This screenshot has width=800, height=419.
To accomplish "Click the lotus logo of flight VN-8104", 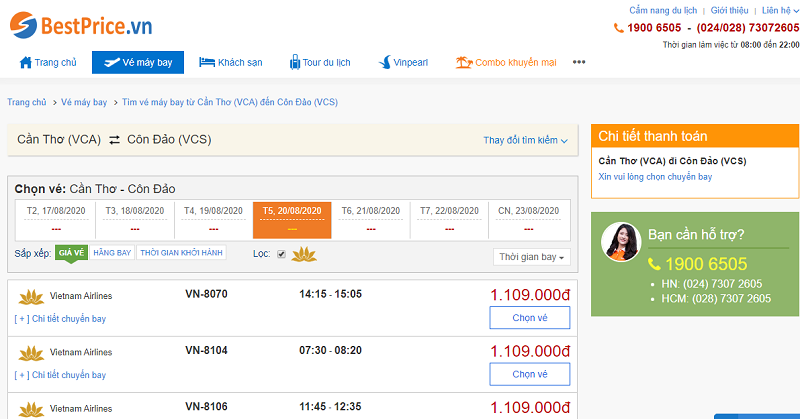I will tap(31, 353).
